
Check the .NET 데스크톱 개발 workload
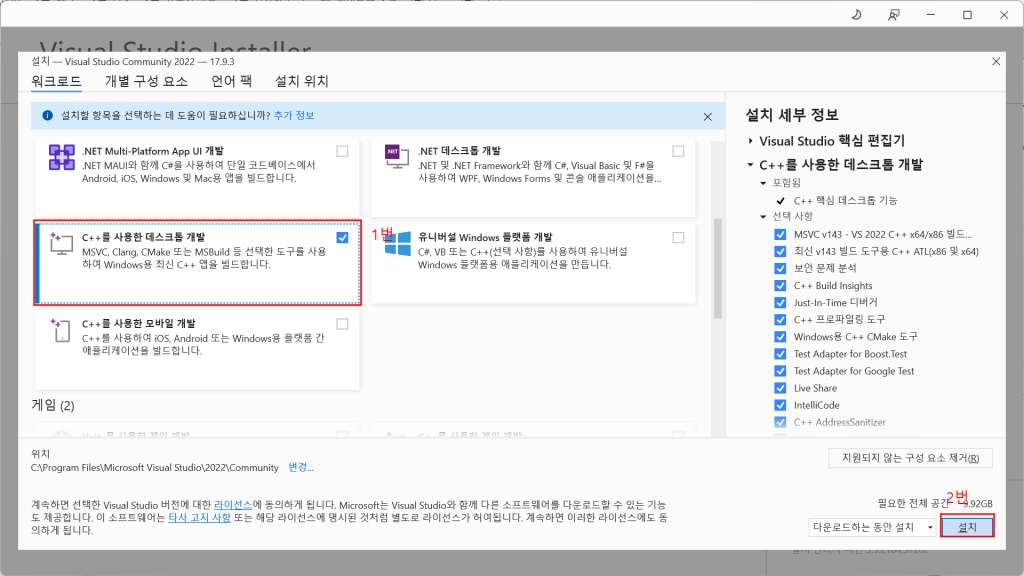click(x=679, y=152)
